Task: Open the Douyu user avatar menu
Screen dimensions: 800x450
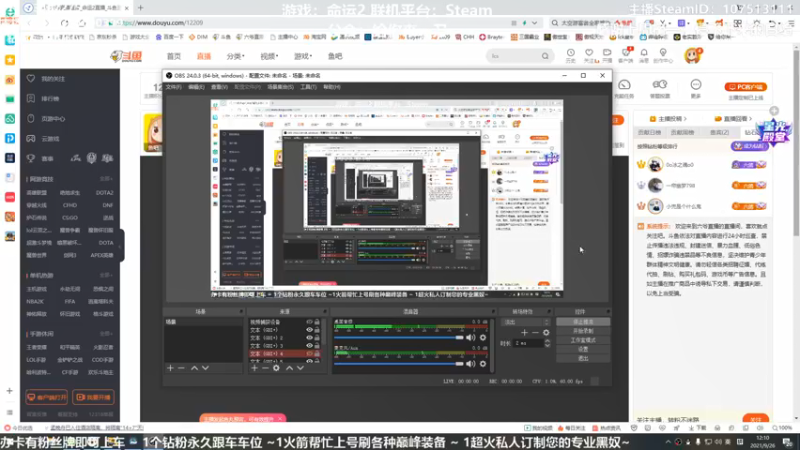Action: coord(692,56)
